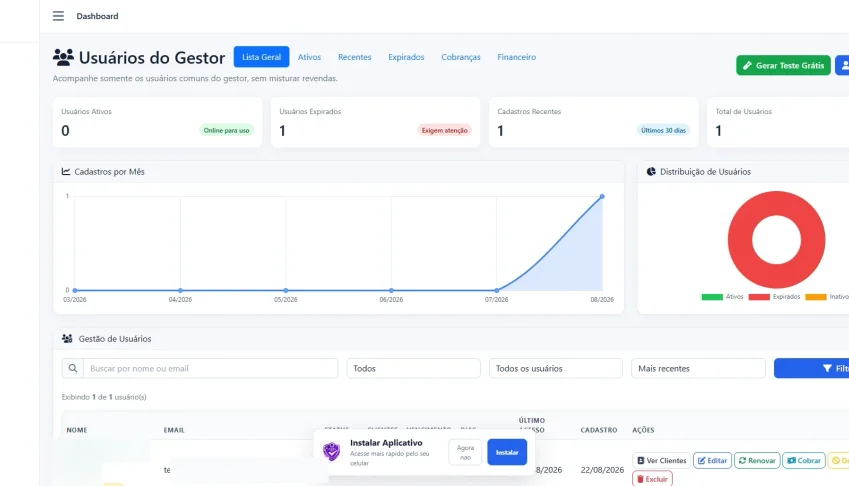The height and width of the screenshot is (486, 849).
Task: Click the Editar button
Action: [x=713, y=461]
